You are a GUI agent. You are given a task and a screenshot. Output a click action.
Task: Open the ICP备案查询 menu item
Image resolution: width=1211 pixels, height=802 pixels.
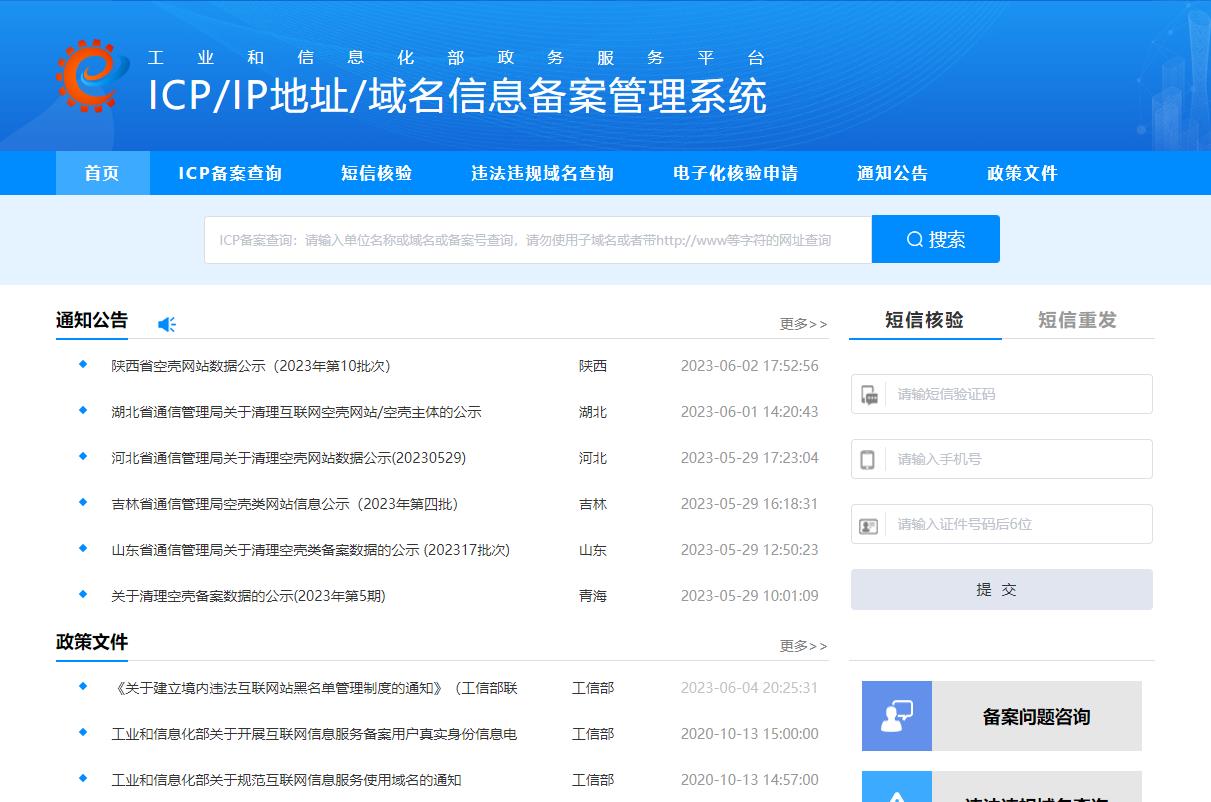pos(230,173)
